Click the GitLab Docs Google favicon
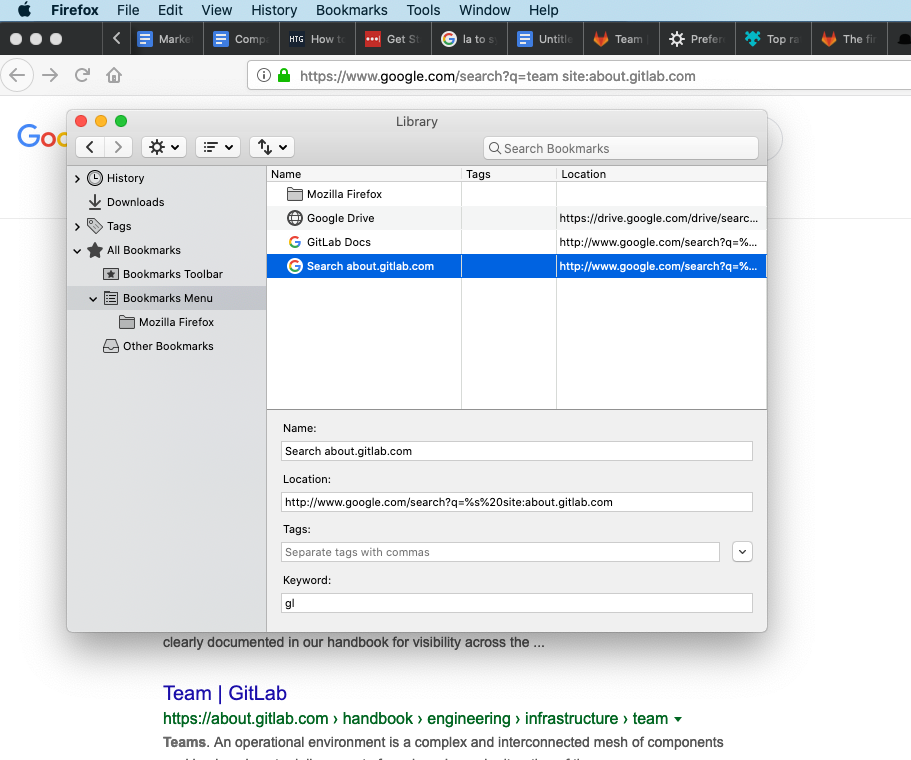This screenshot has width=911, height=760. (295, 242)
